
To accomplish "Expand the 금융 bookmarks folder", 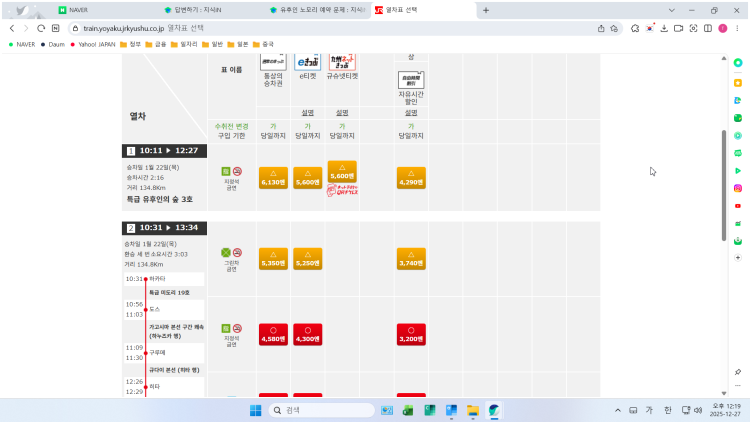I will click(156, 44).
